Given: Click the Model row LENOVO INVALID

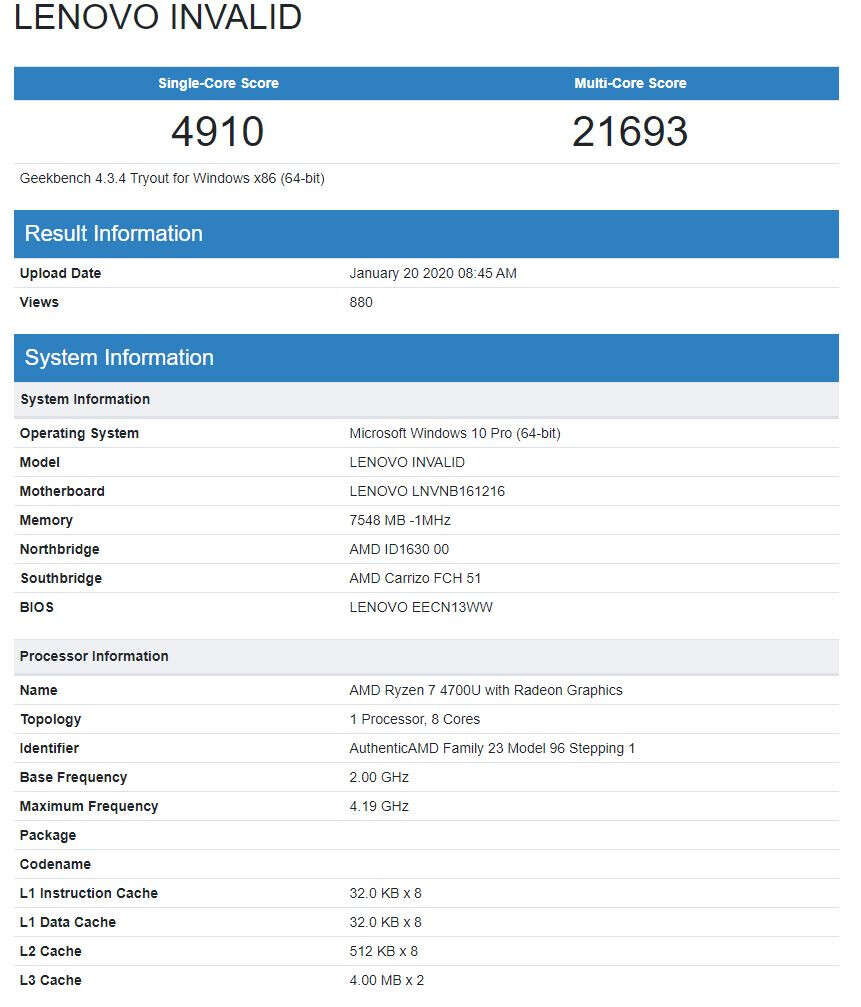Looking at the screenshot, I should pyautogui.click(x=407, y=462).
